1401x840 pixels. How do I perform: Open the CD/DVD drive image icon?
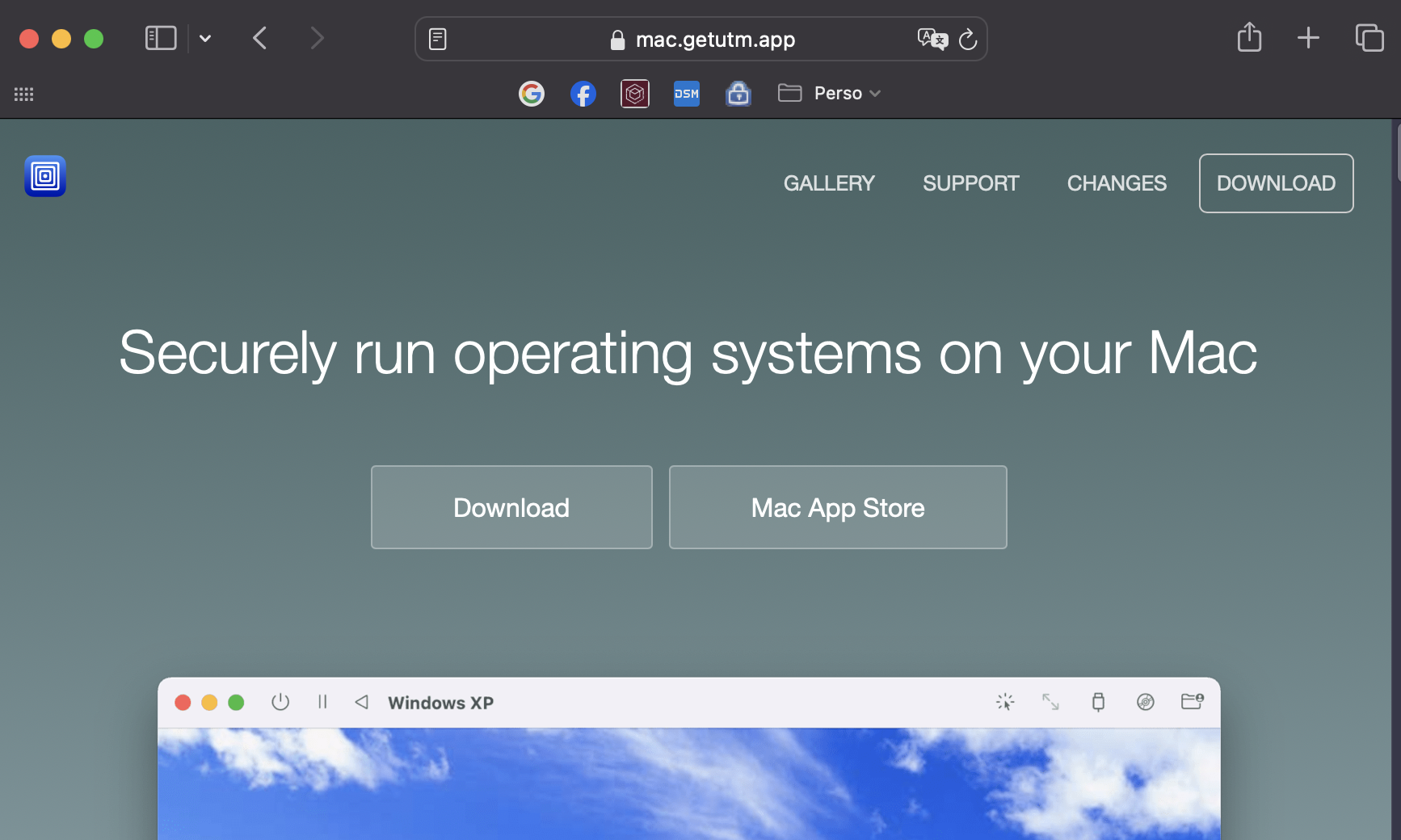(1146, 702)
